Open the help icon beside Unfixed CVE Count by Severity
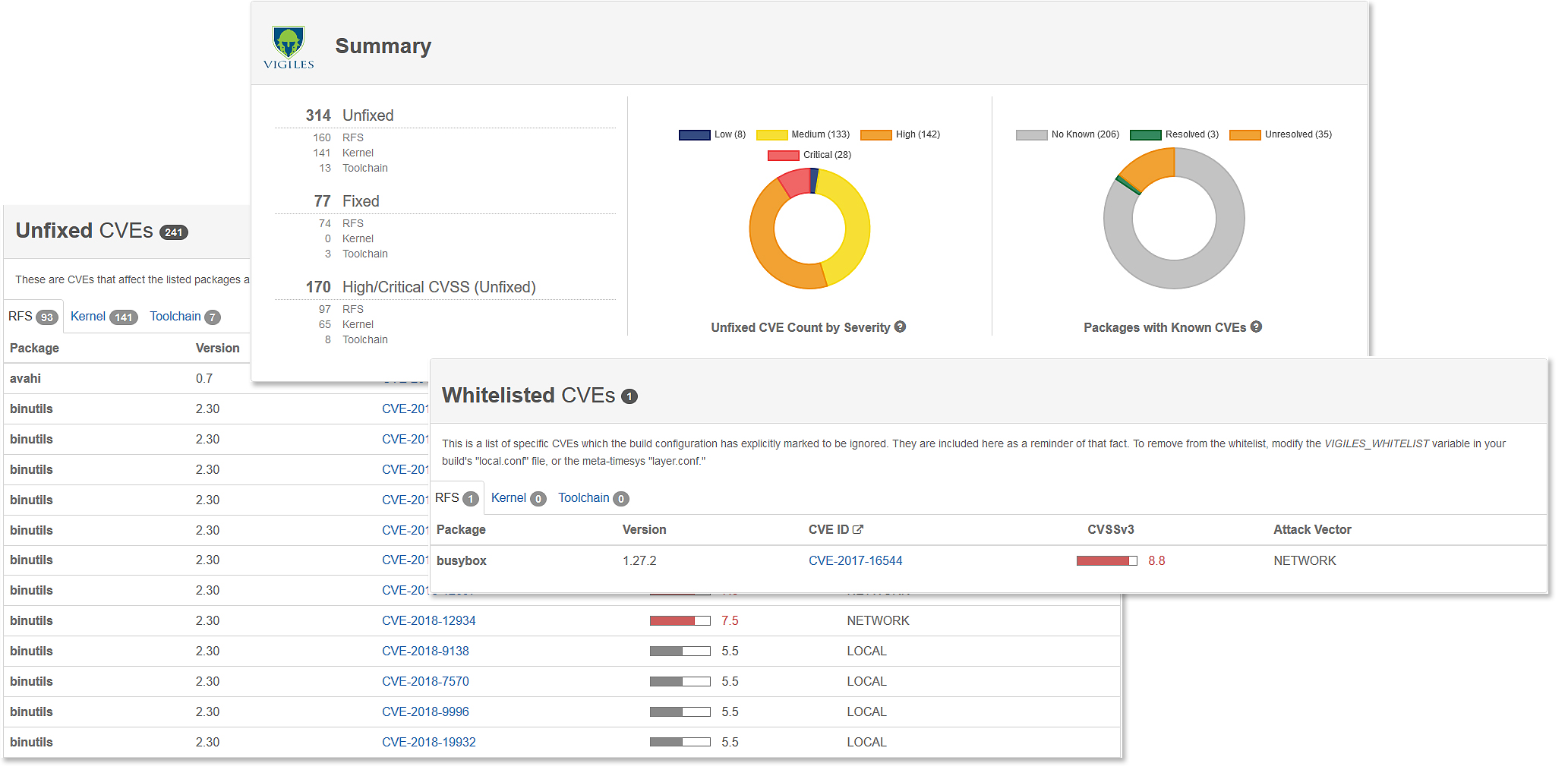 [x=901, y=327]
